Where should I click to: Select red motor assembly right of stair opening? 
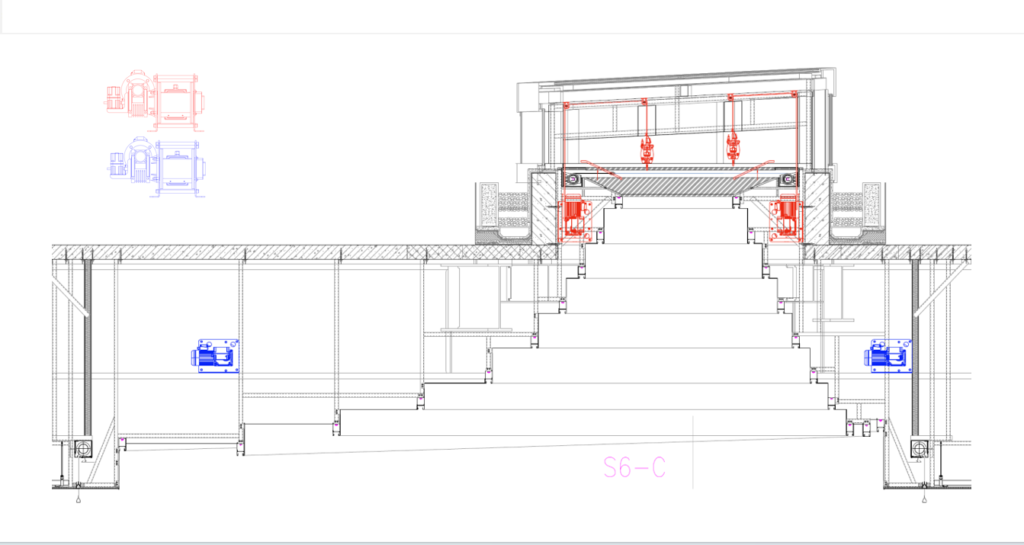click(786, 218)
